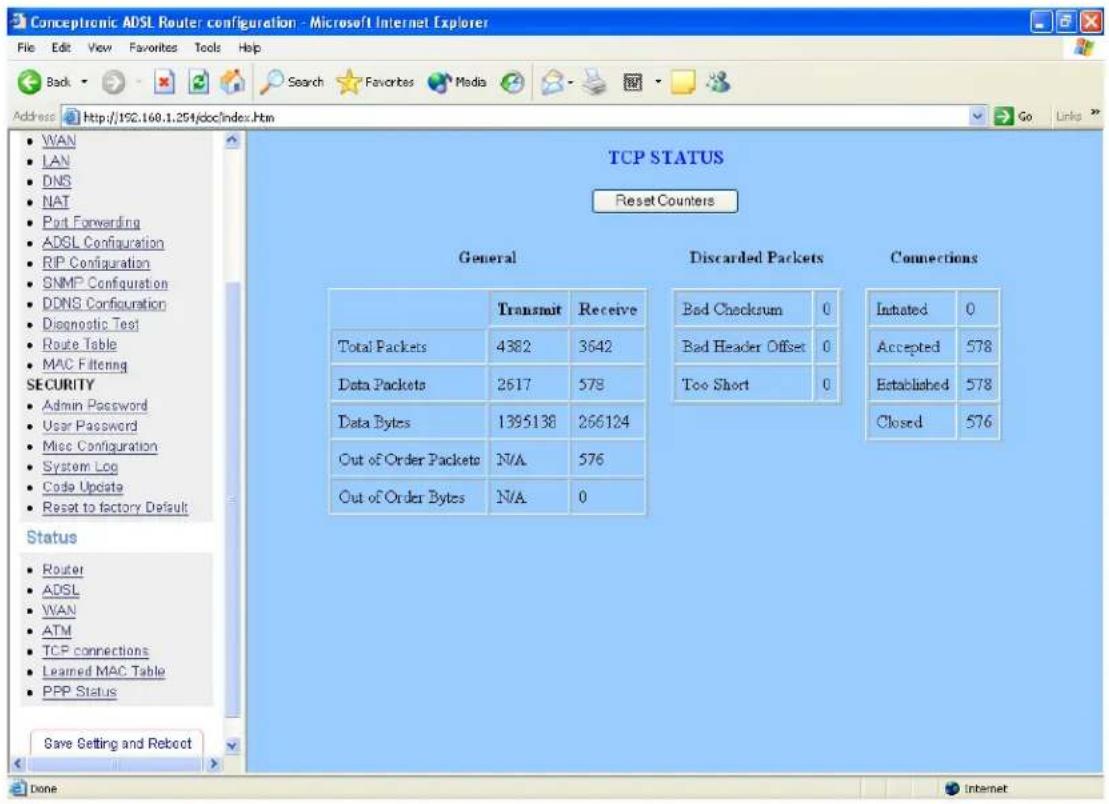1109x804 pixels.
Task: Stop page loading with the red X
Action: coord(164,83)
